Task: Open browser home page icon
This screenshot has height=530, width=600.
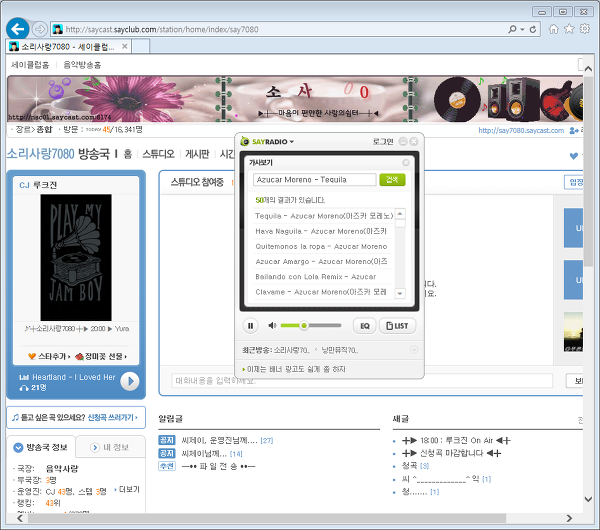Action: click(x=553, y=29)
